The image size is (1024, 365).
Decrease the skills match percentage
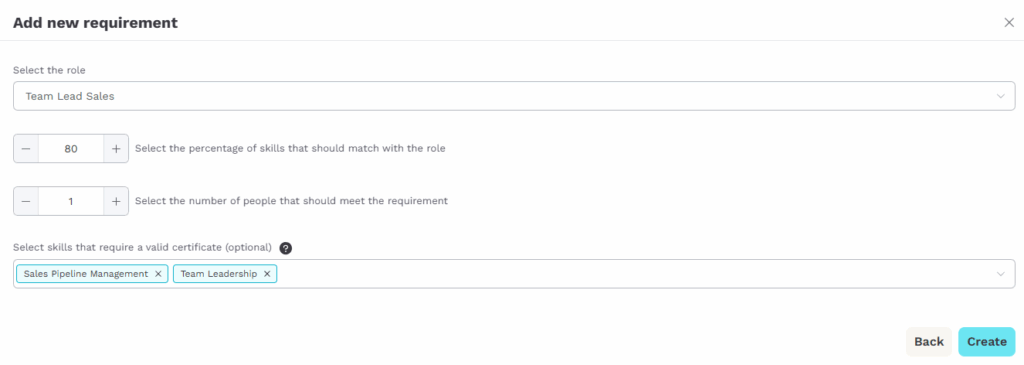coord(26,148)
